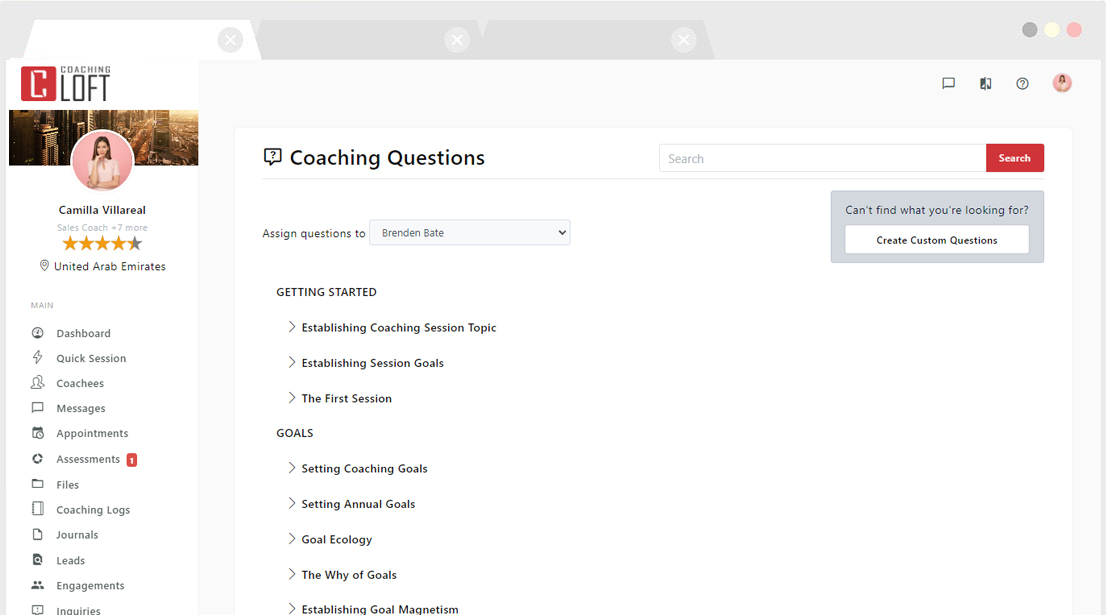Open the messages chat icon in header

coord(948,84)
